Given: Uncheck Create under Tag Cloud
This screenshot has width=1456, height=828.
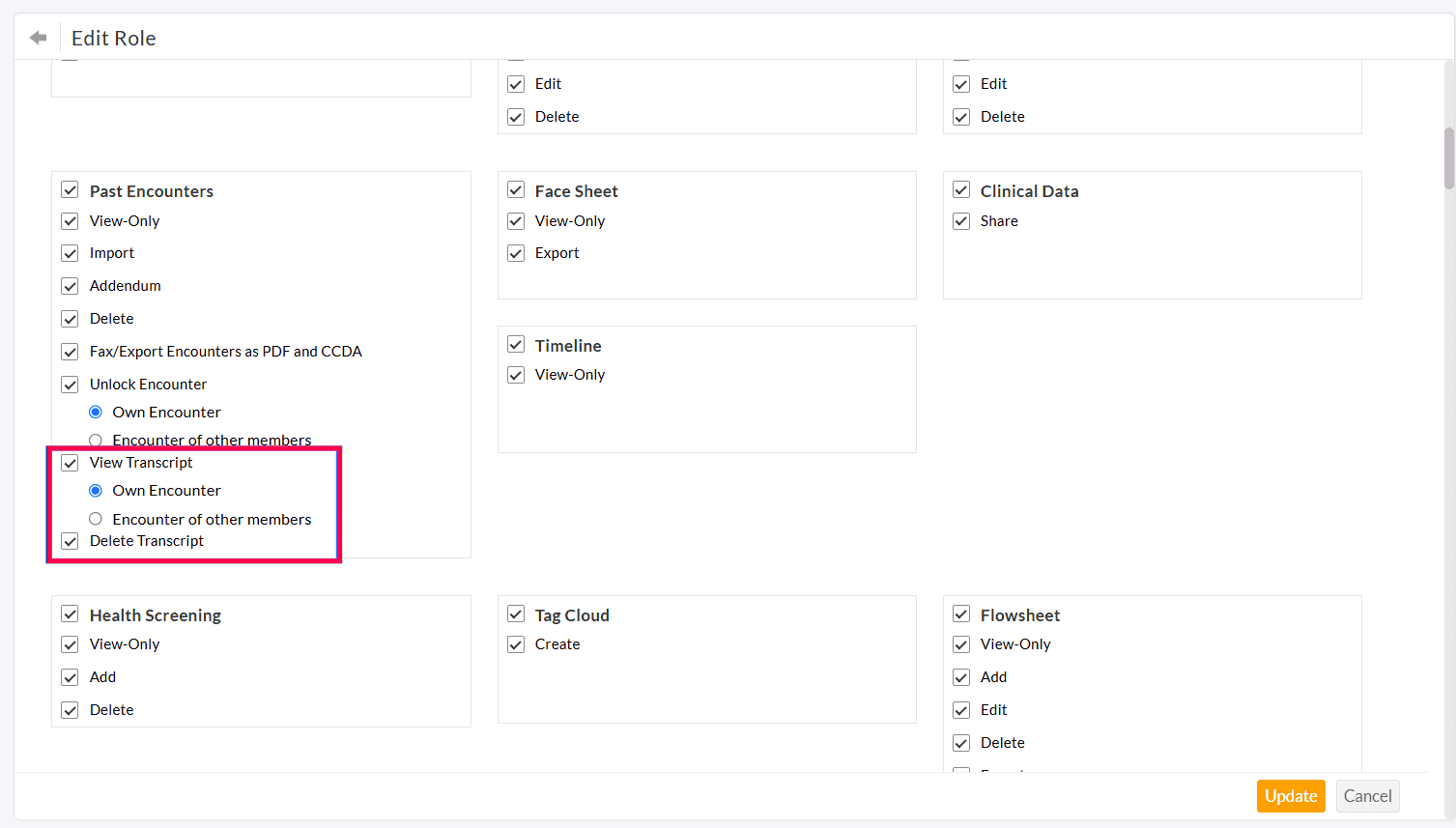Looking at the screenshot, I should (516, 644).
